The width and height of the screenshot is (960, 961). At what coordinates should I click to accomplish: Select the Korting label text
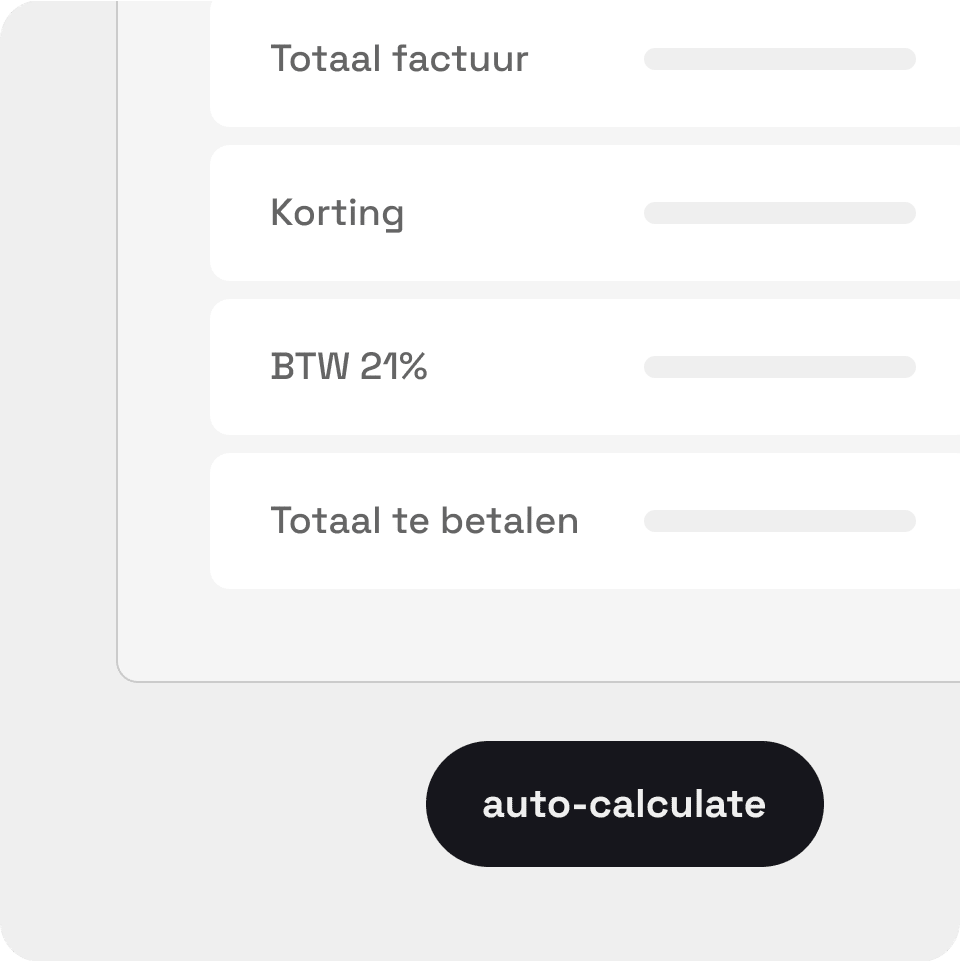click(337, 214)
